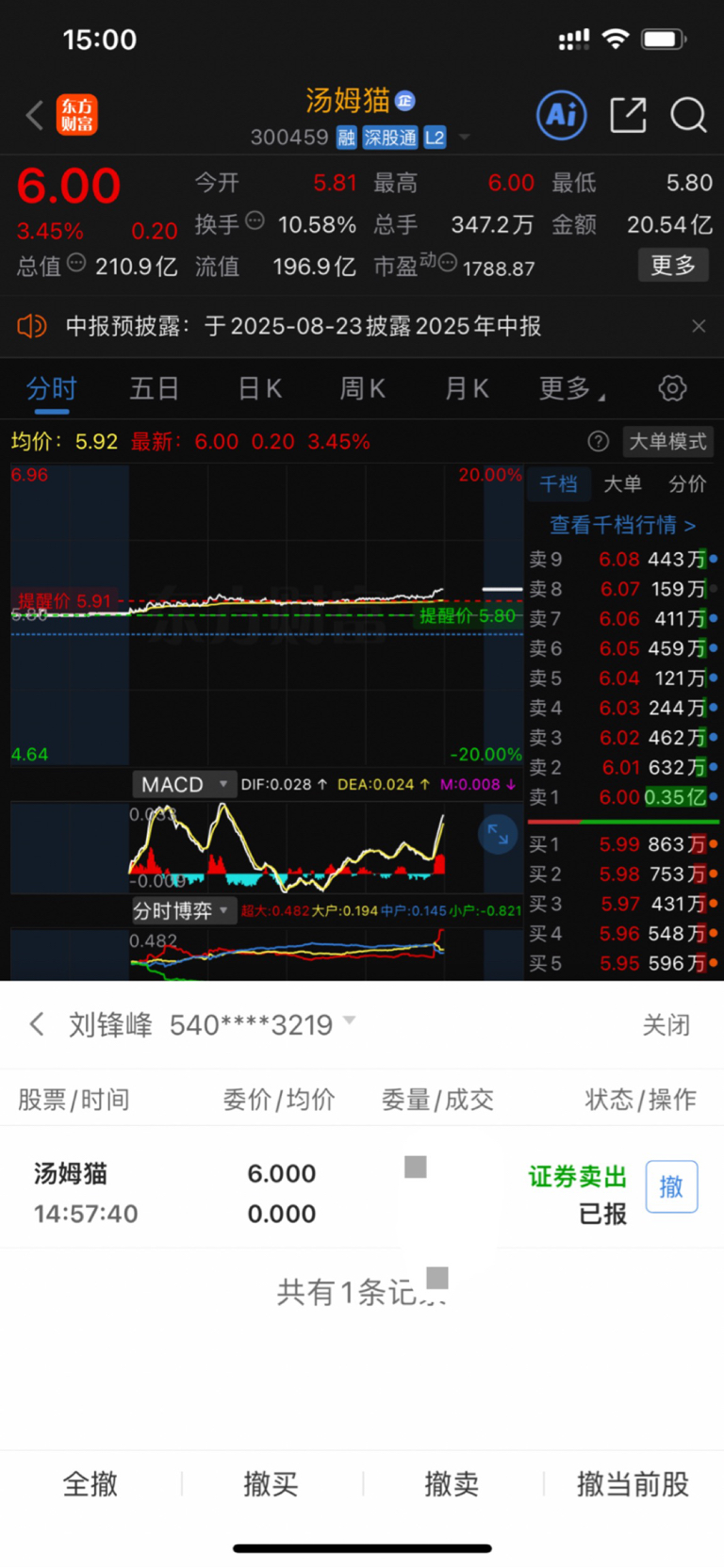
Task: Select 卖9 row at 6.08
Action: (622, 559)
